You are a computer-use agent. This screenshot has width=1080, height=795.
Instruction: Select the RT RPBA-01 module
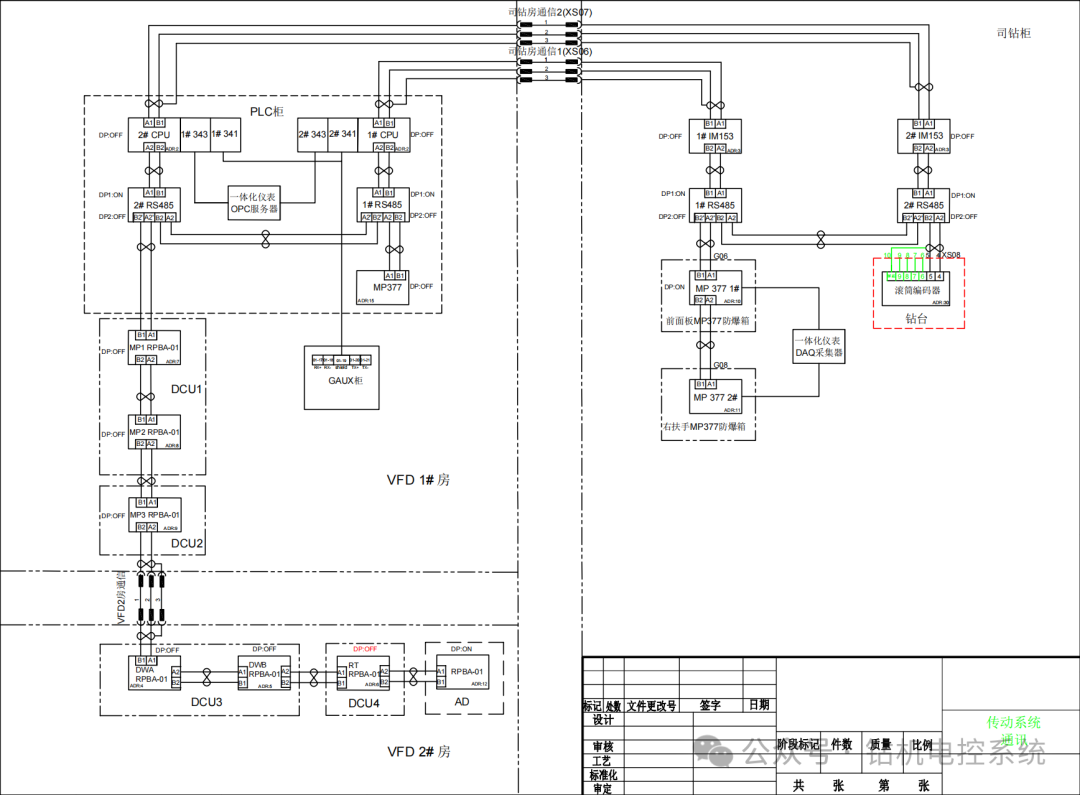(x=363, y=674)
